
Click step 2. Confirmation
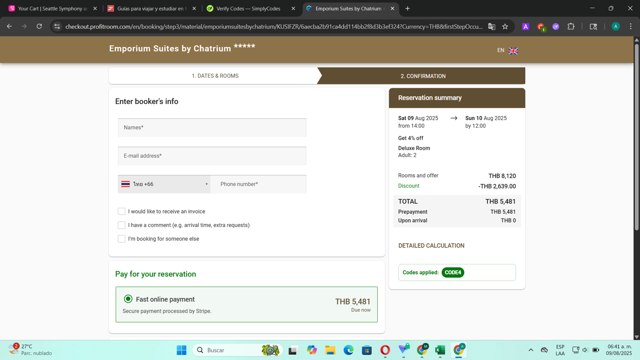pyautogui.click(x=423, y=76)
